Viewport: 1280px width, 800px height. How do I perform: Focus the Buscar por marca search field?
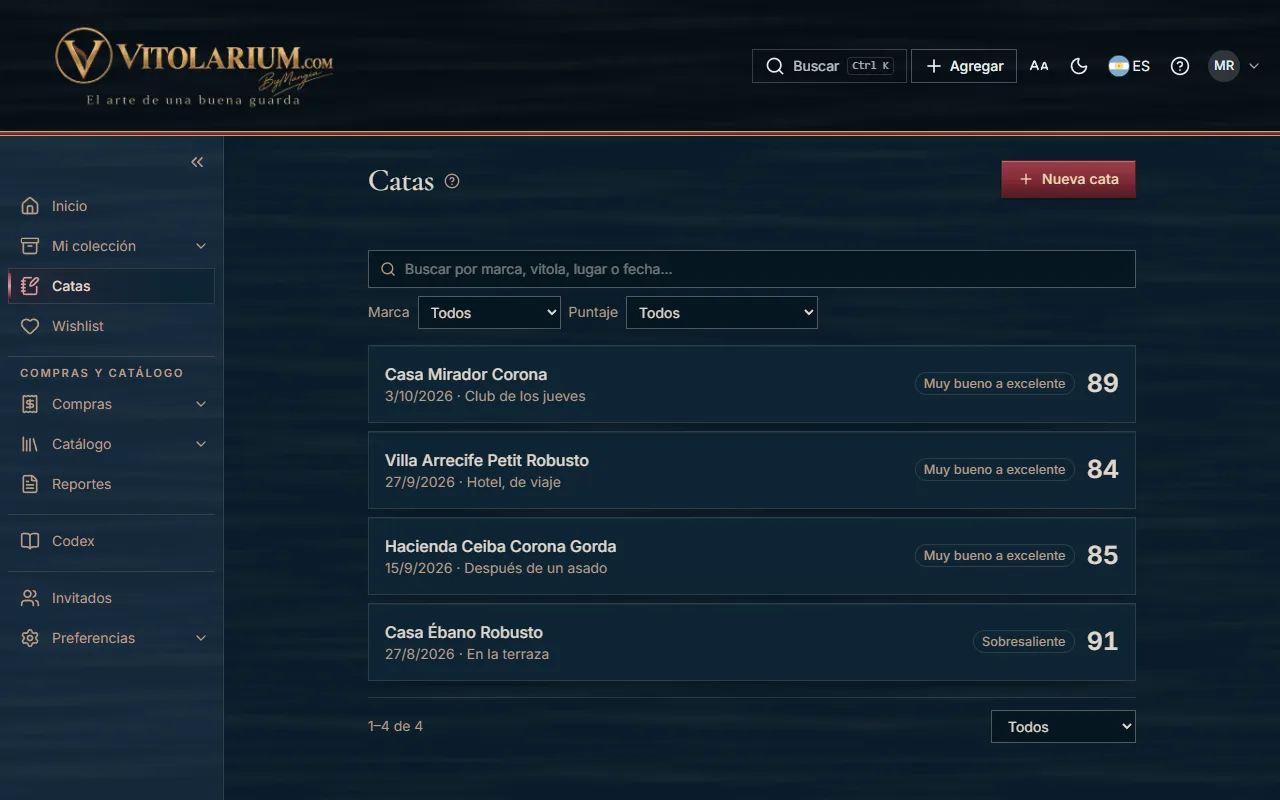pyautogui.click(x=752, y=269)
